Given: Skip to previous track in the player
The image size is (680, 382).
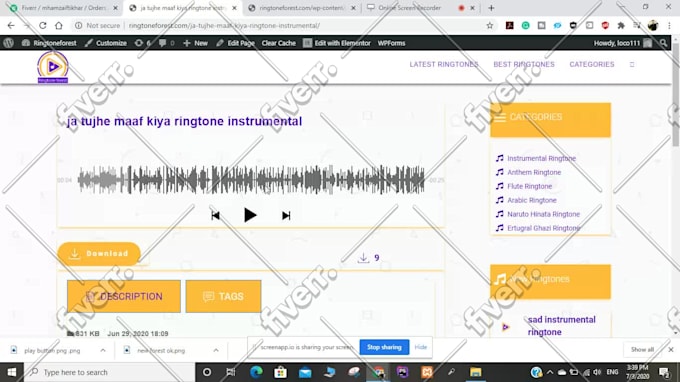Looking at the screenshot, I should [216, 215].
